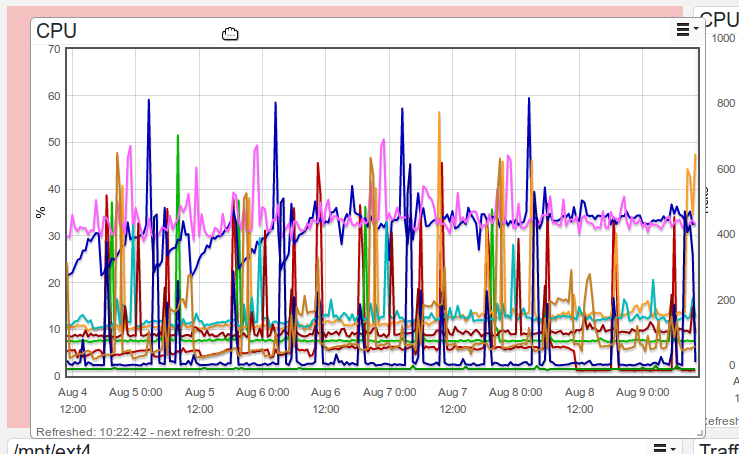Click the Aug 6 0:00 axis label

coord(263,392)
